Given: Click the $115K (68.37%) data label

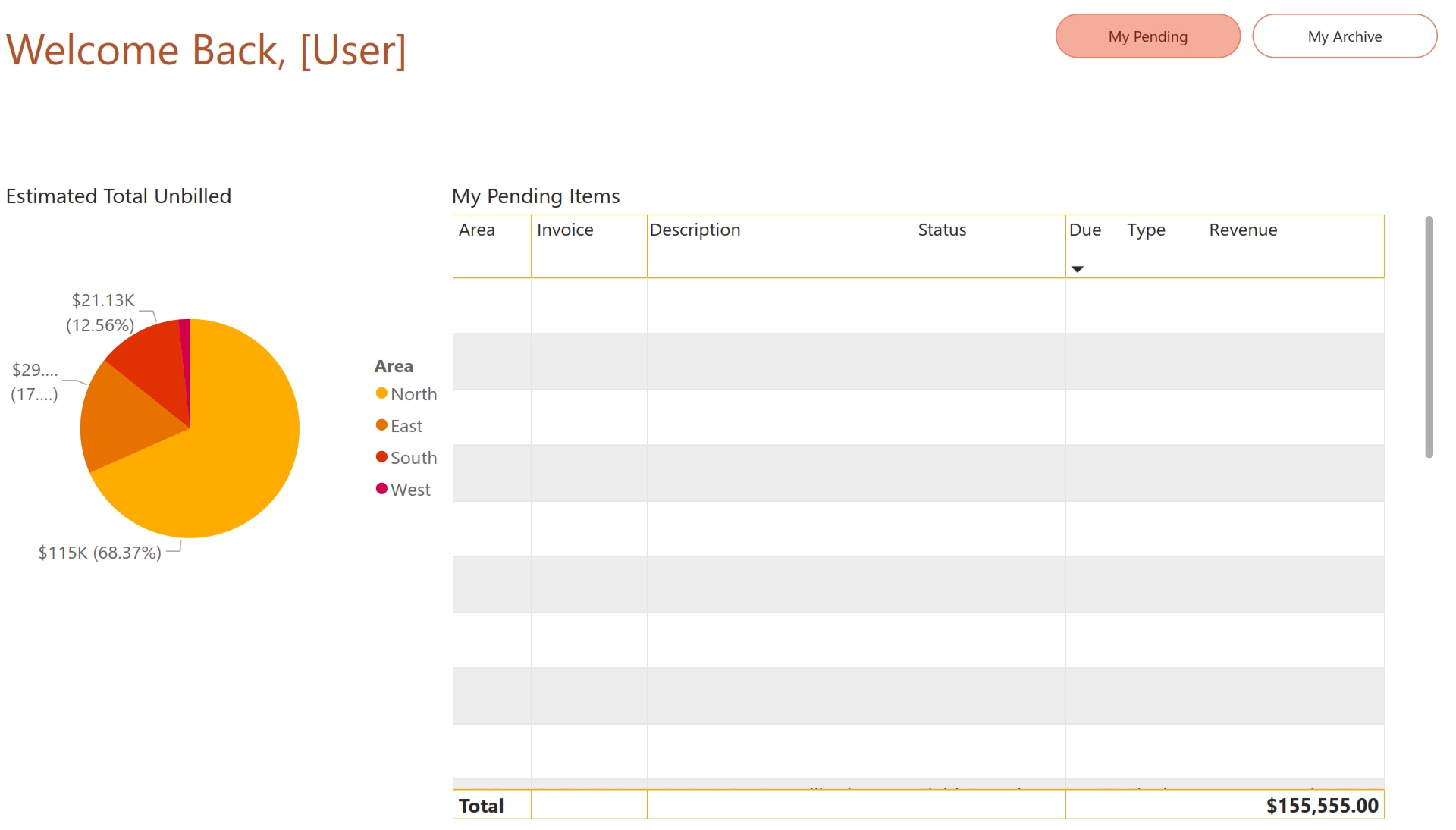Looking at the screenshot, I should pos(100,553).
